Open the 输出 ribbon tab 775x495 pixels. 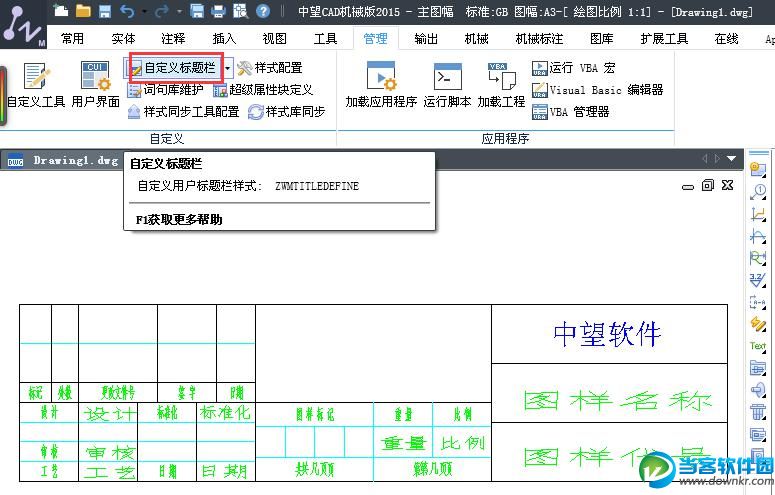(x=426, y=39)
